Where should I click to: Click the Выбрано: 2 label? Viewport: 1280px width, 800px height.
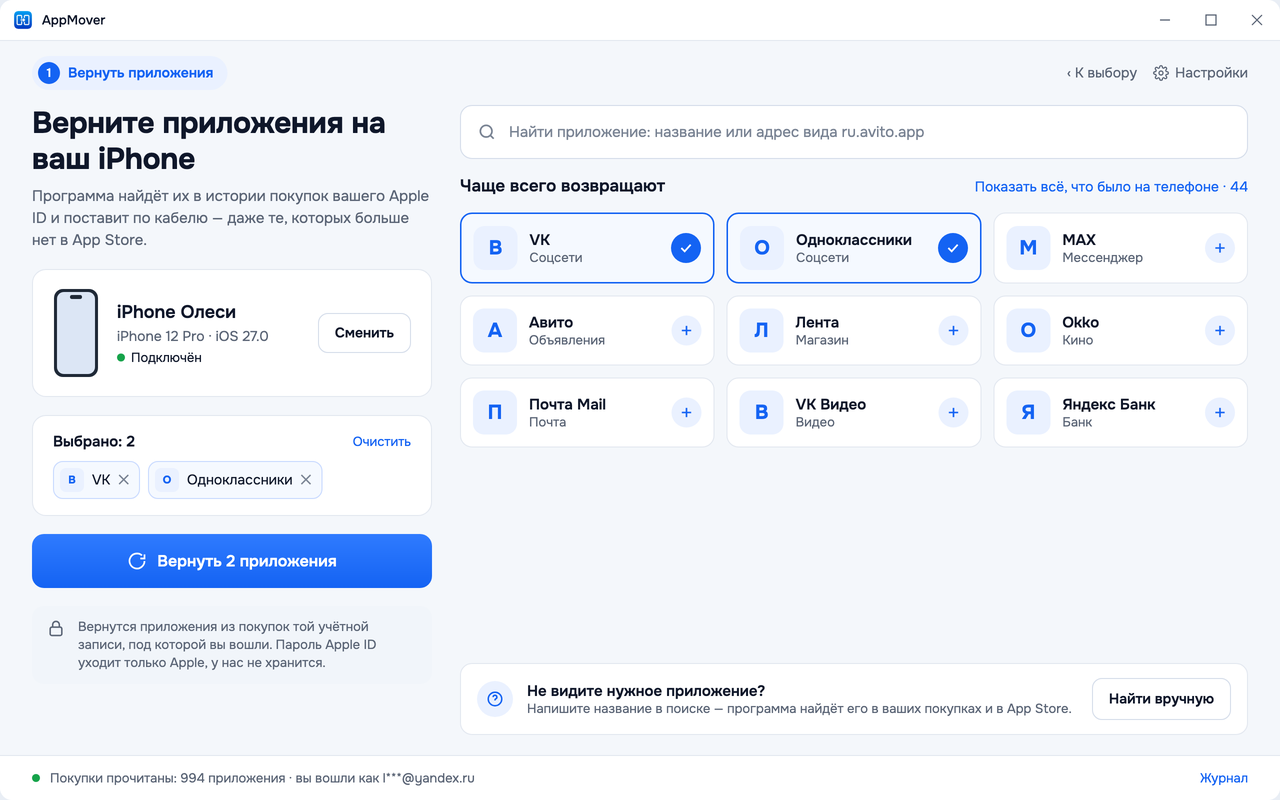pyautogui.click(x=94, y=441)
